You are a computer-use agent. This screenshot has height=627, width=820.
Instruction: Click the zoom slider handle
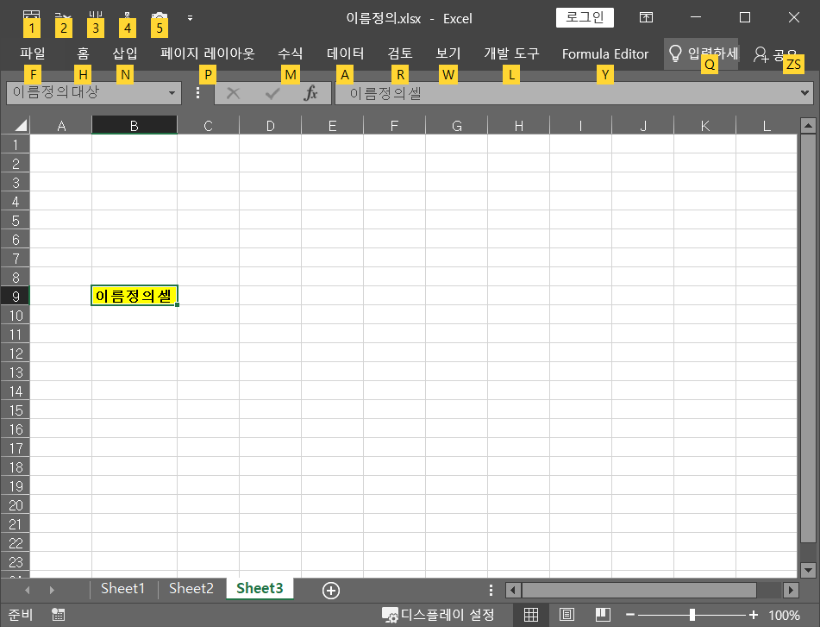[x=692, y=614]
